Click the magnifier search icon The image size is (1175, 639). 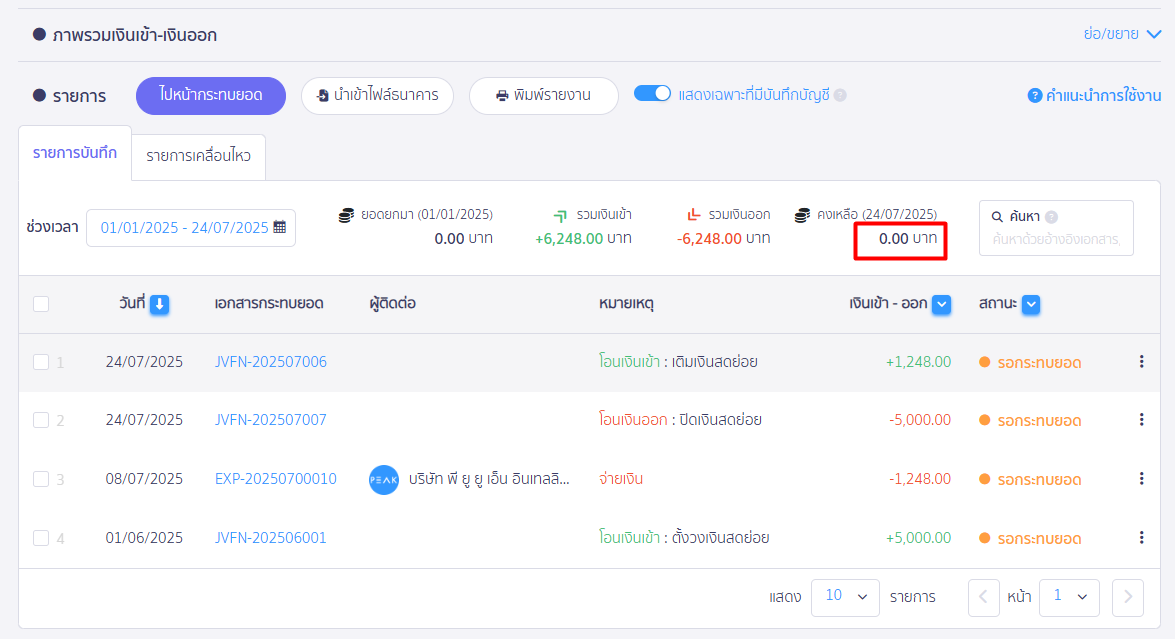click(x=997, y=216)
